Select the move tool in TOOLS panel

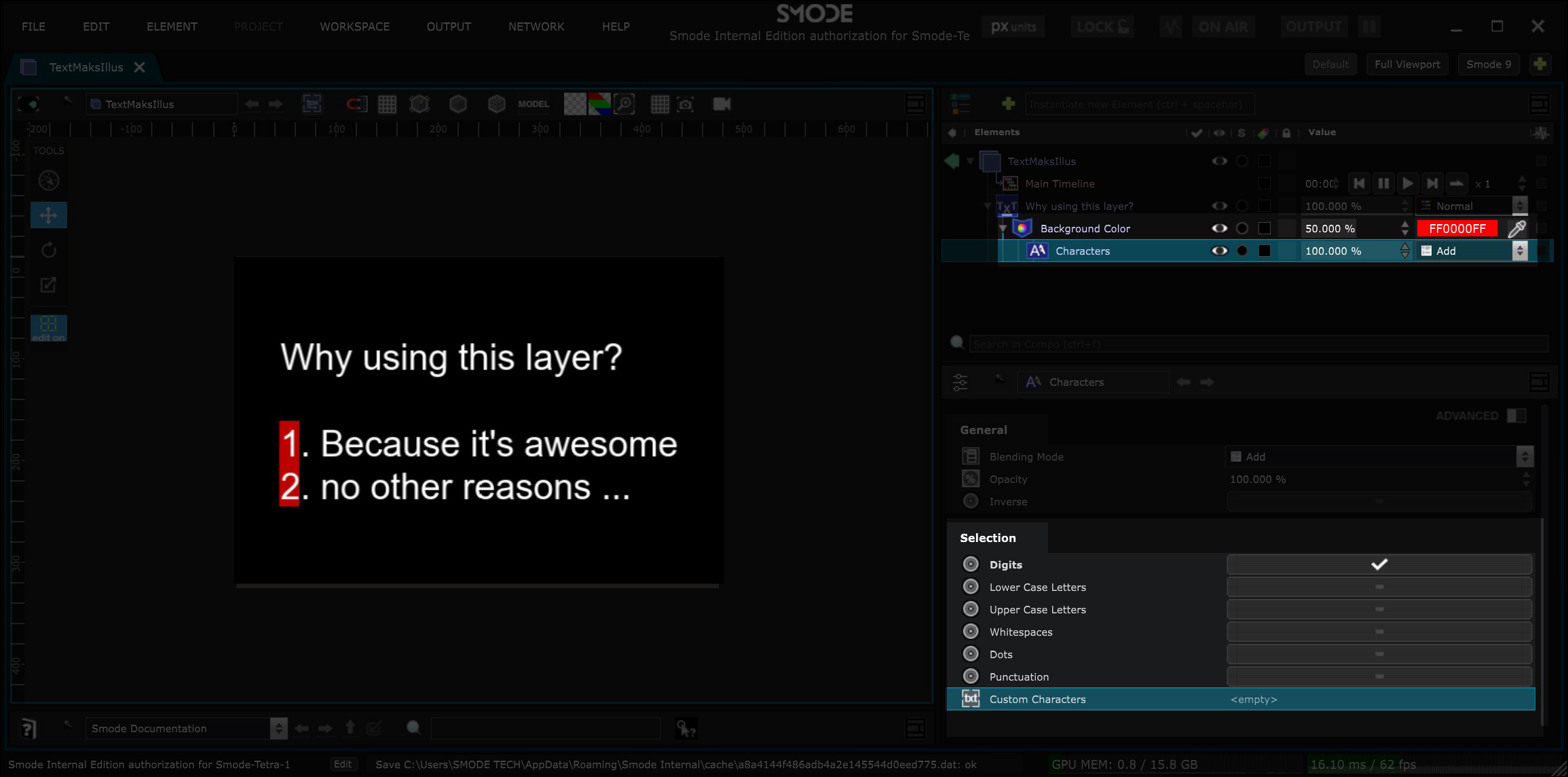pyautogui.click(x=48, y=215)
